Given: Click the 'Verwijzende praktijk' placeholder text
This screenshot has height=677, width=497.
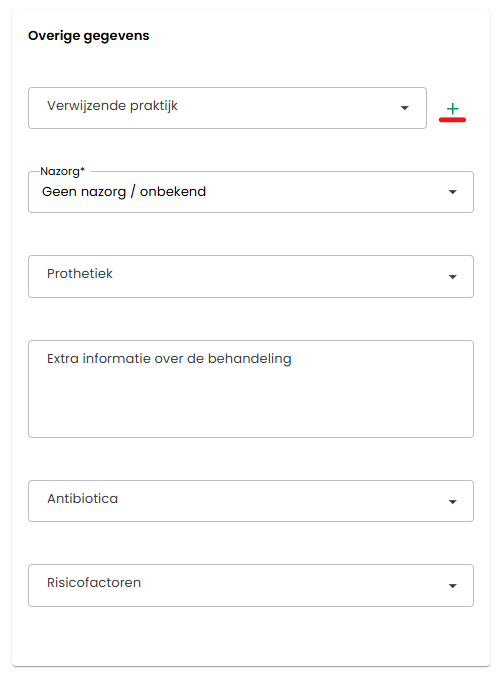Looking at the screenshot, I should (x=112, y=106).
